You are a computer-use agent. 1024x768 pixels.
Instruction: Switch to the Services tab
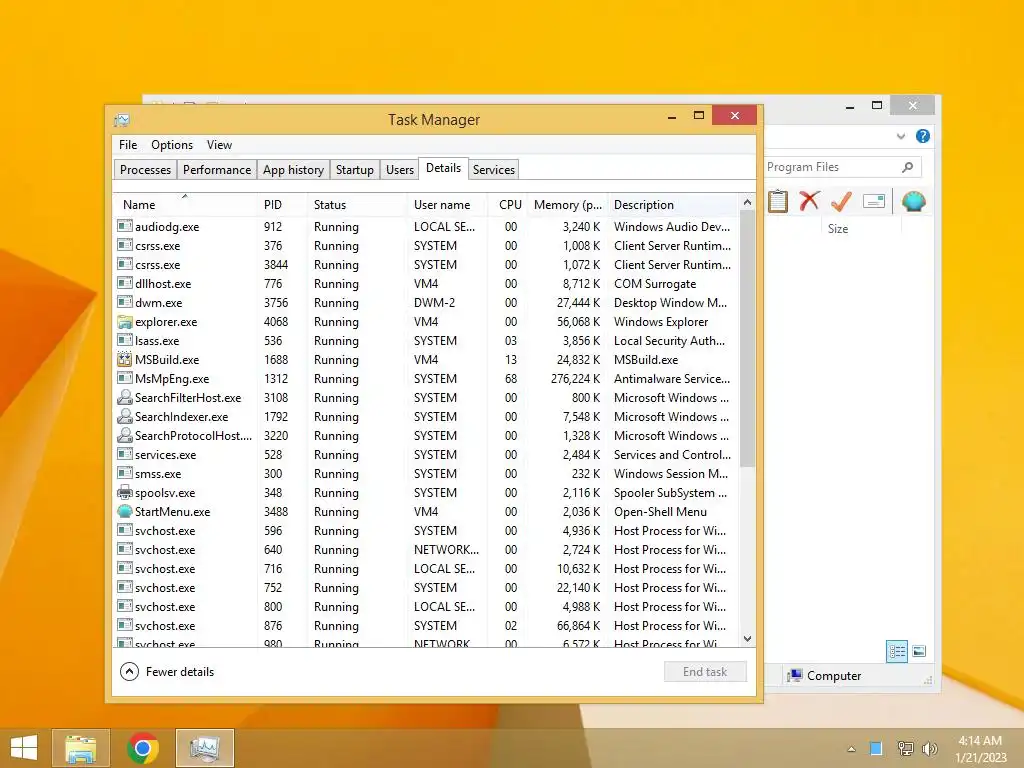[494, 170]
